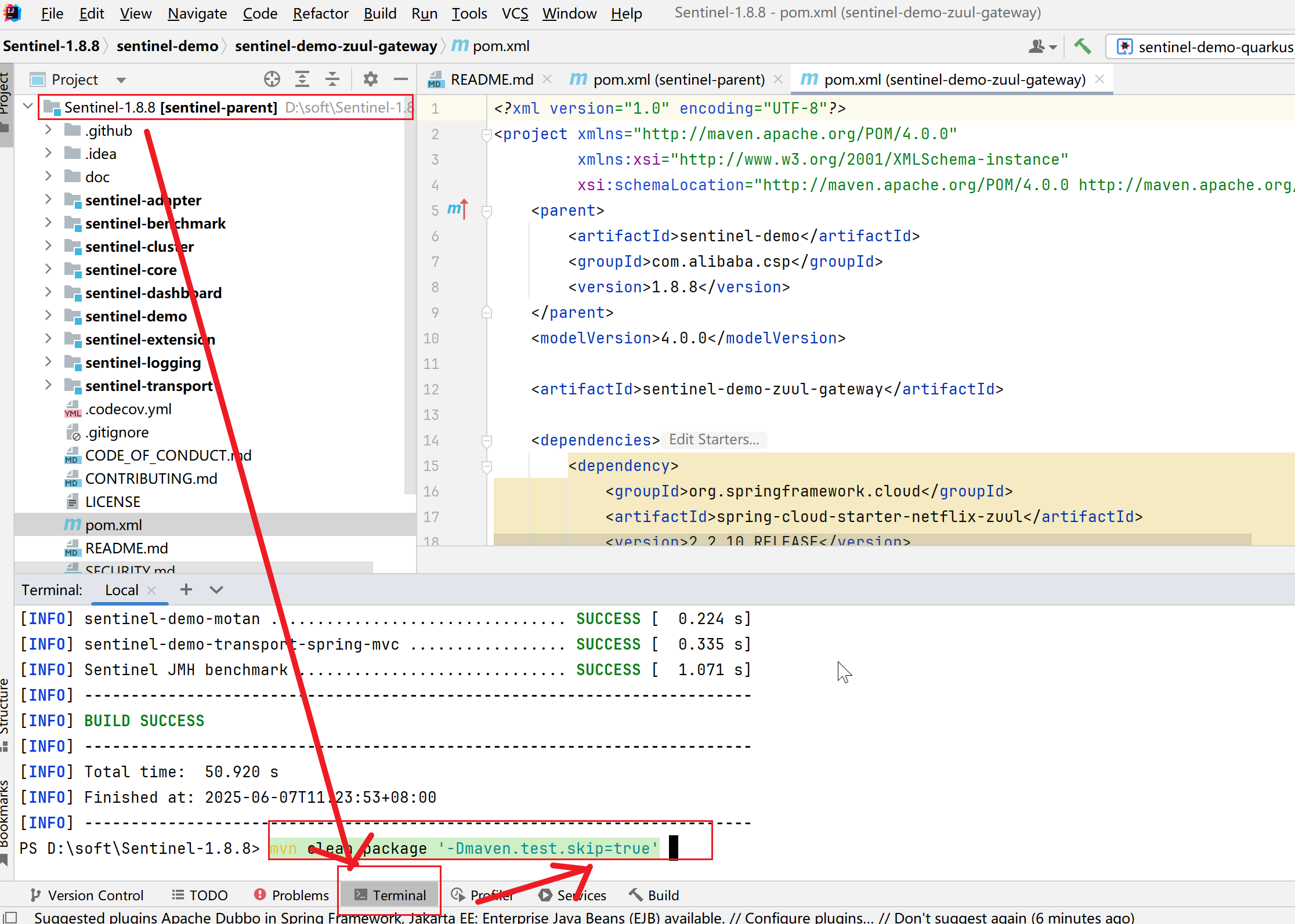
Task: Click the Build project hammer icon
Action: click(1082, 46)
